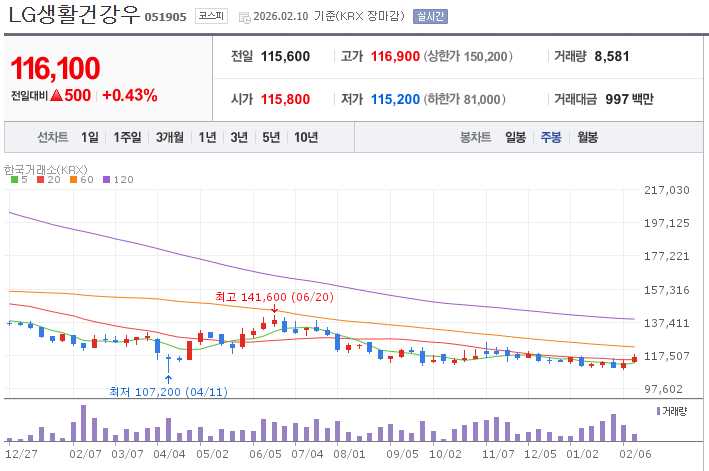Switch candle chart to 일봉

click(x=515, y=137)
